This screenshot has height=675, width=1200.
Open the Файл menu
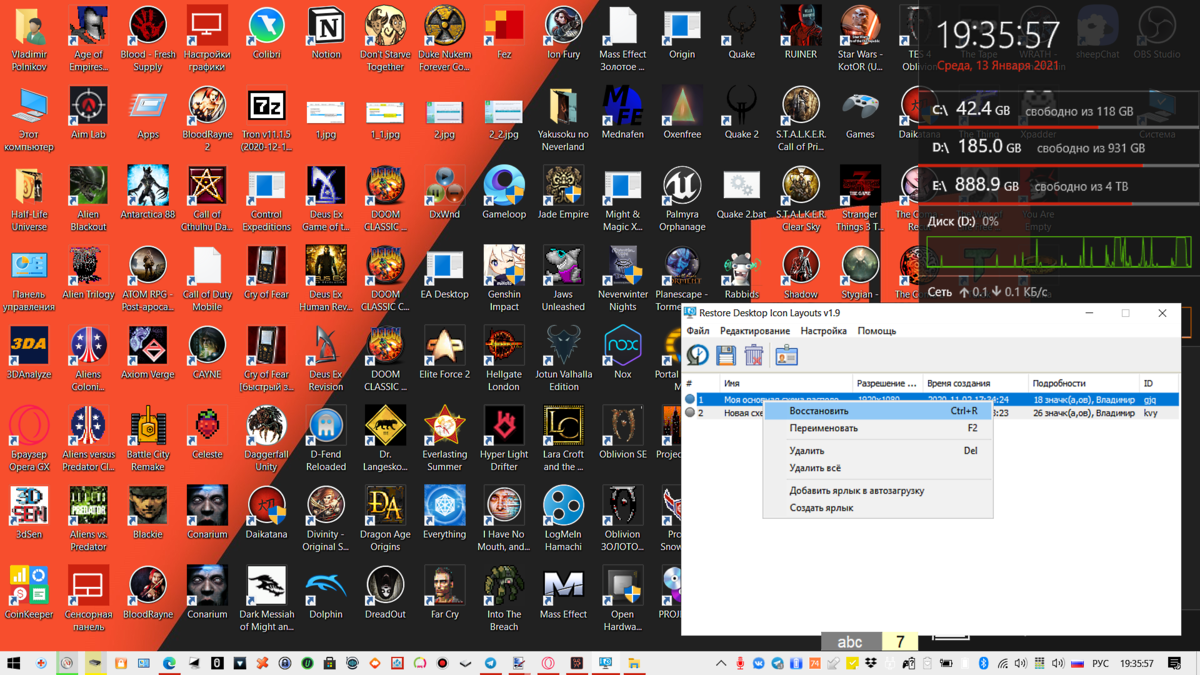[698, 331]
